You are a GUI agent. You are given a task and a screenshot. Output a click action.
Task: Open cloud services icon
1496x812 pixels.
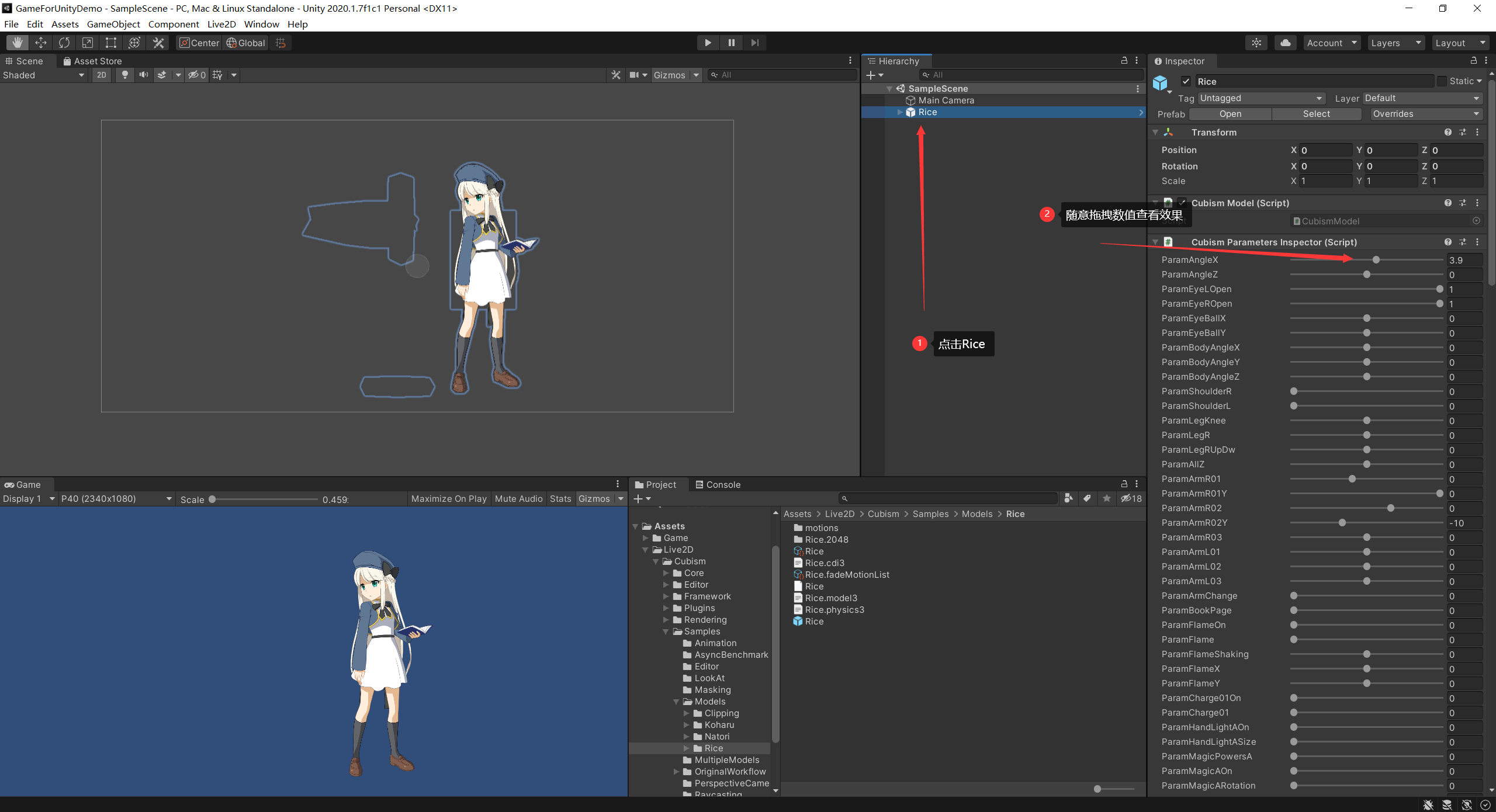1286,43
